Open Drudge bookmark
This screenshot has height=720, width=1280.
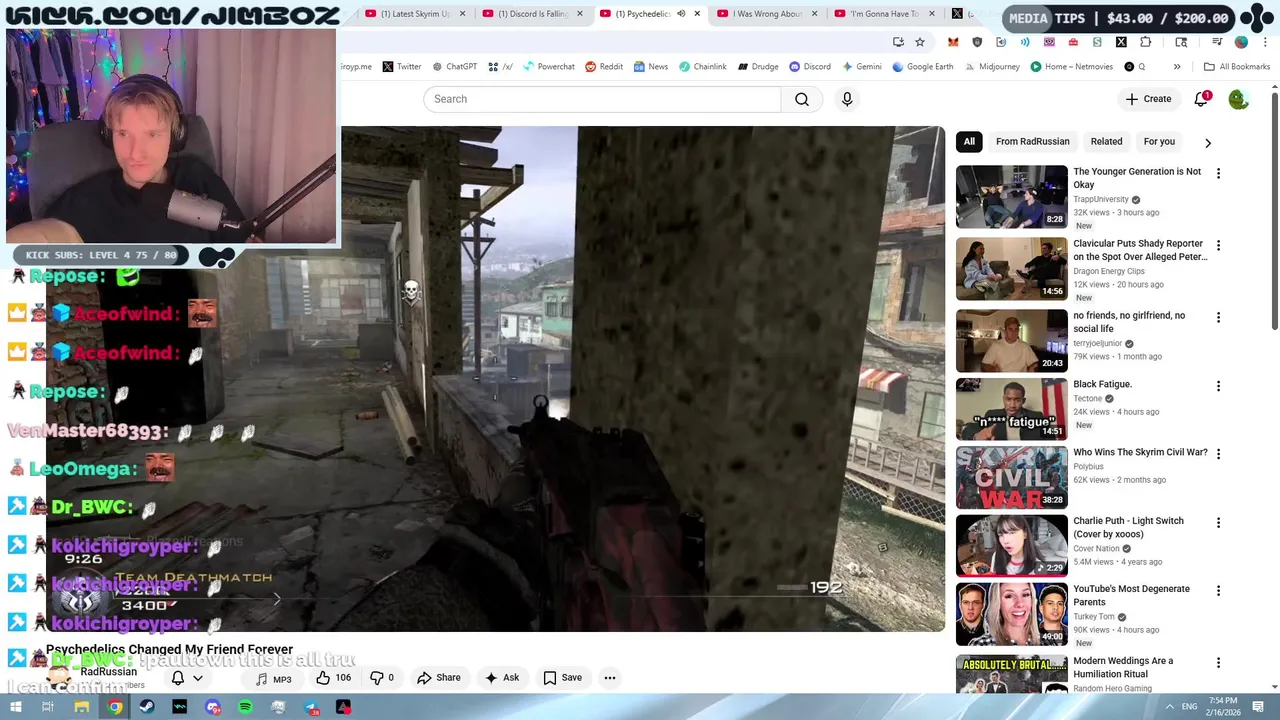(758, 67)
